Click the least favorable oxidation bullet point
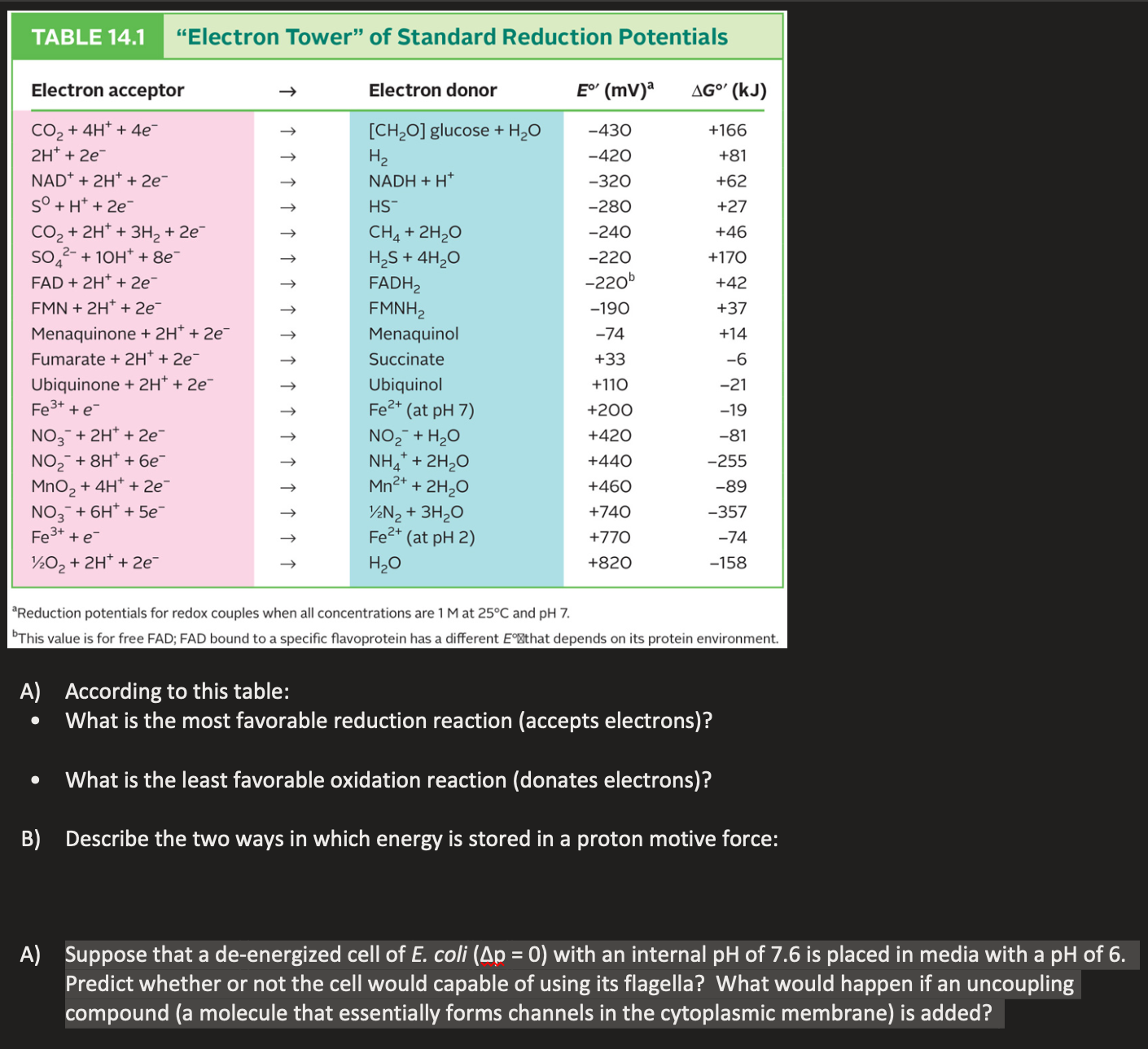This screenshot has width=1148, height=1049. (x=388, y=779)
